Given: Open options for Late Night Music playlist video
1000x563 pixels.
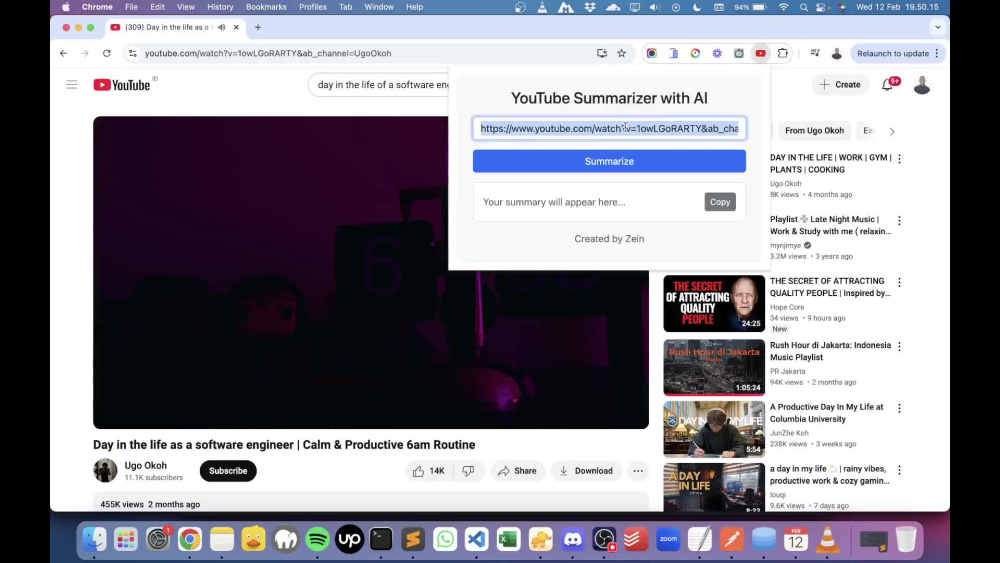Looking at the screenshot, I should click(x=899, y=221).
